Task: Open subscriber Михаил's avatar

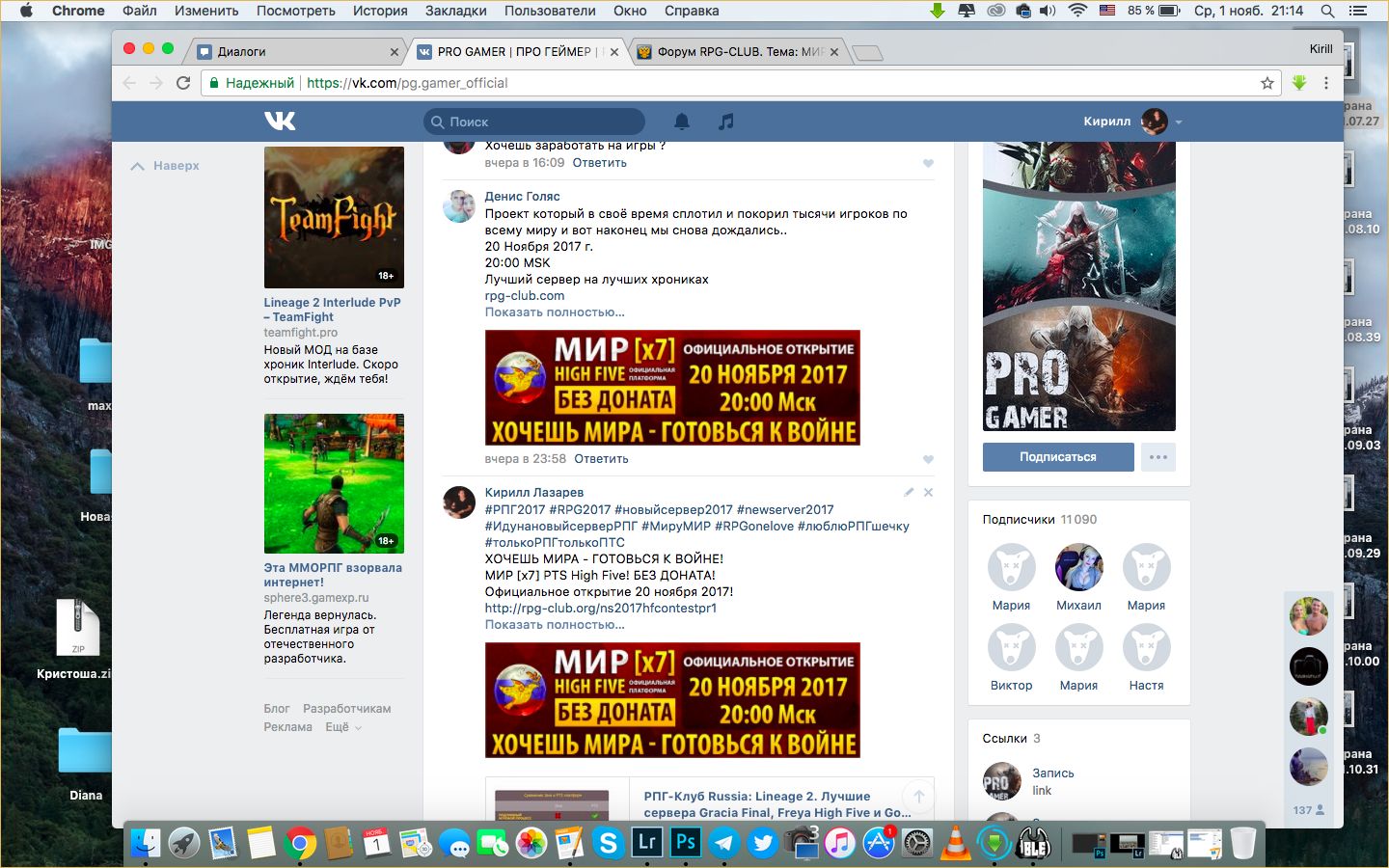Action: point(1078,567)
